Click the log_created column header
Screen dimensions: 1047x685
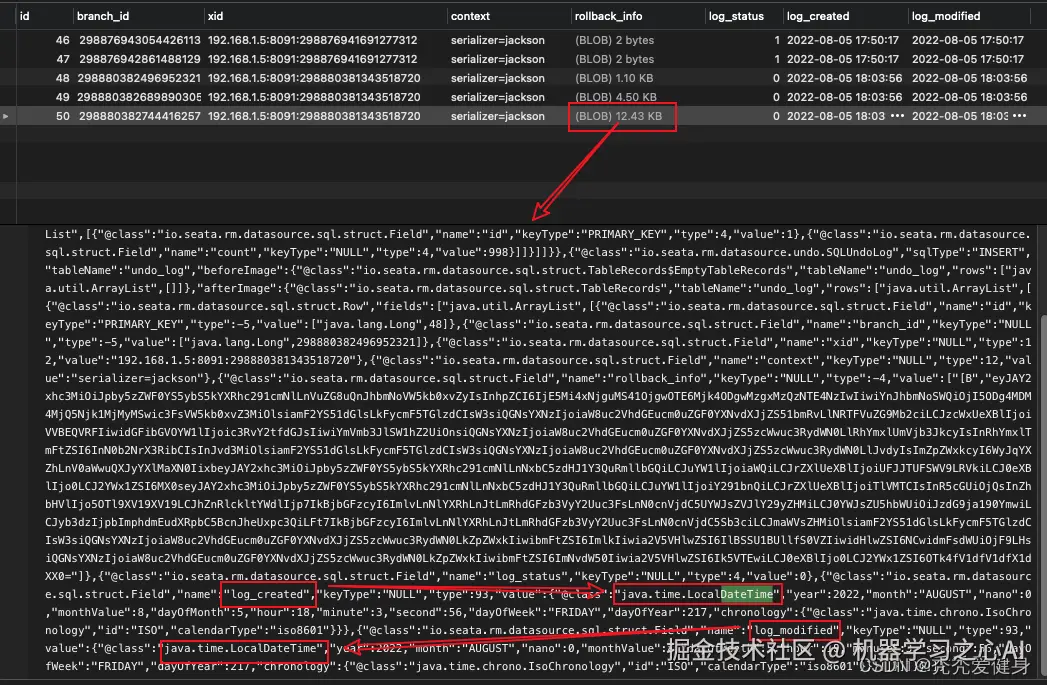pyautogui.click(x=818, y=16)
